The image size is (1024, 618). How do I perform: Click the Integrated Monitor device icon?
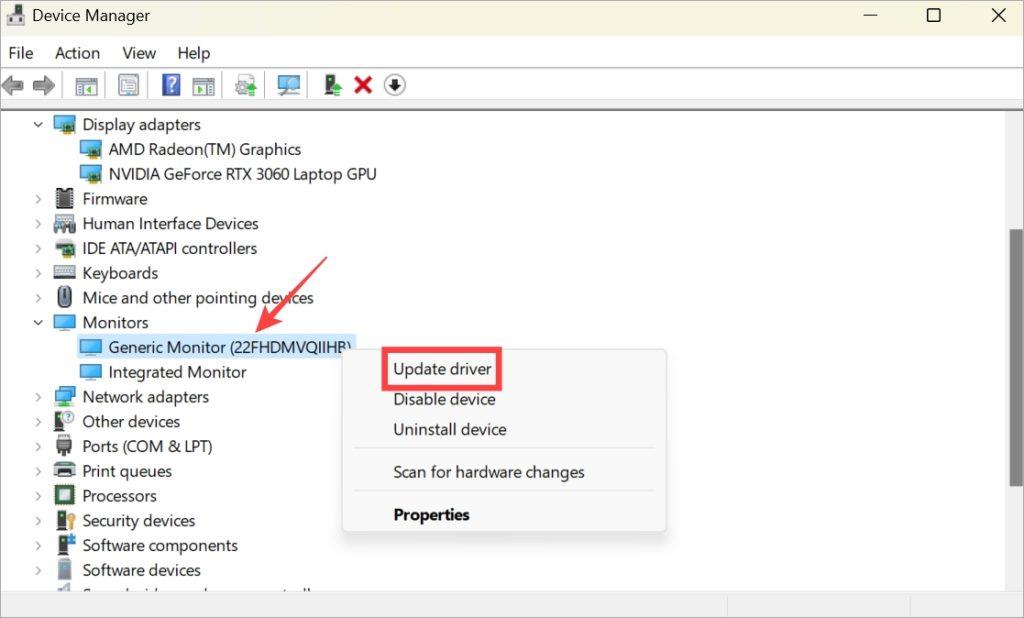(x=91, y=372)
